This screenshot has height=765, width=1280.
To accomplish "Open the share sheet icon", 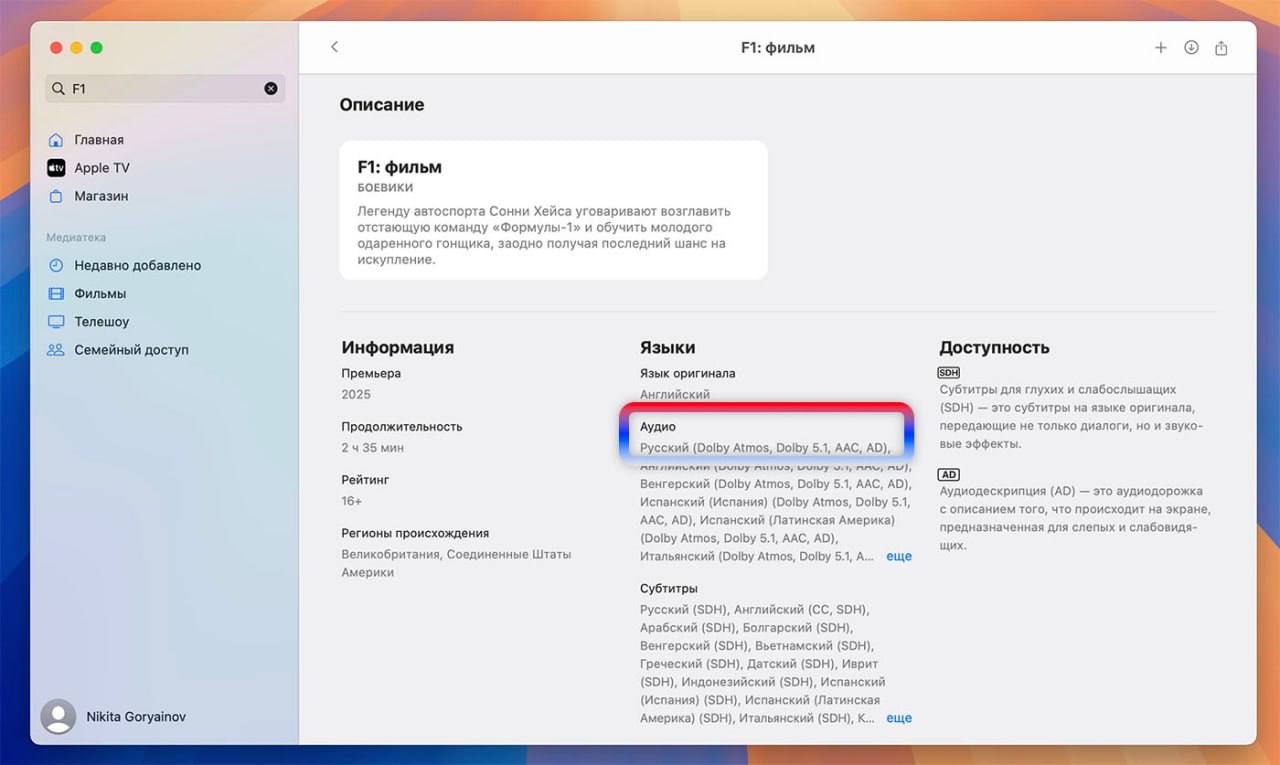I will tap(1221, 47).
